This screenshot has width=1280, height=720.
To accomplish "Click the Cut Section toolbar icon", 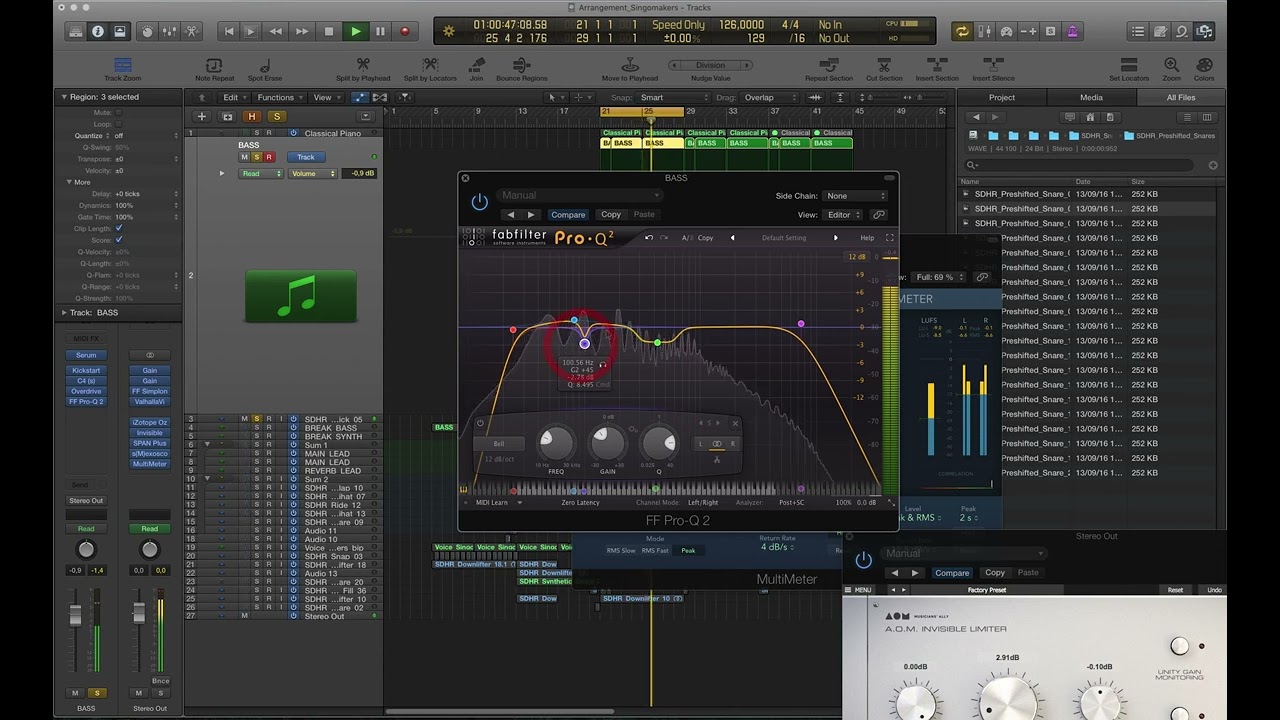I will [884, 66].
